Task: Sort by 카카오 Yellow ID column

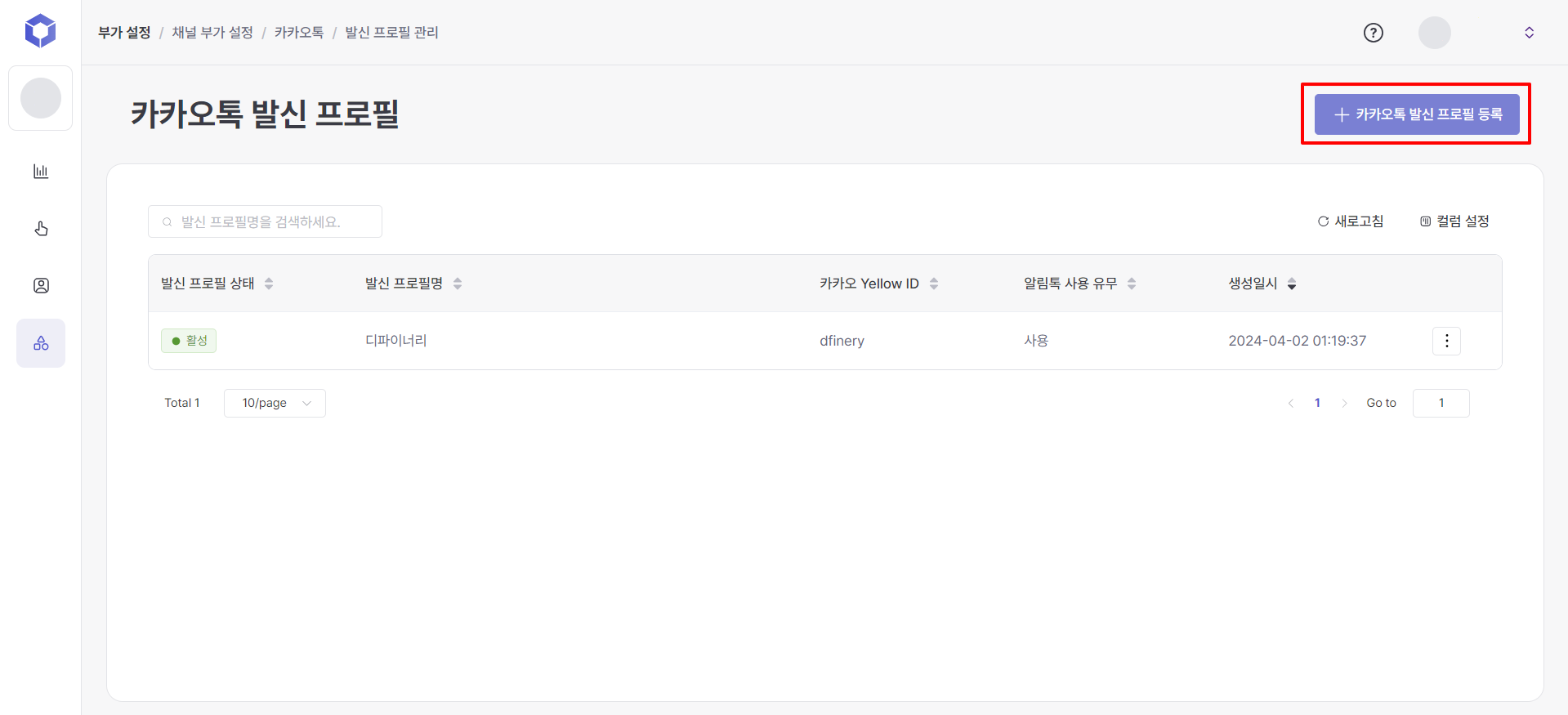Action: tap(934, 284)
